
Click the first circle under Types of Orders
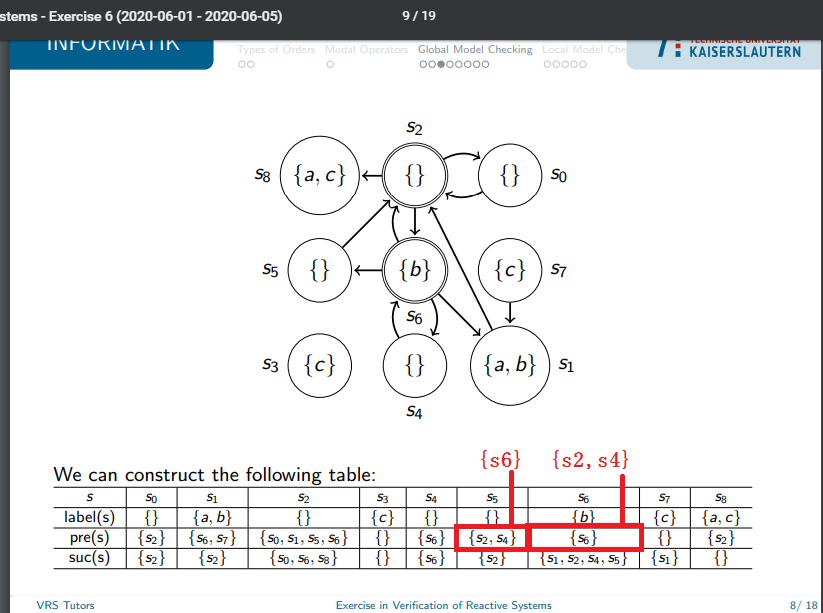point(241,64)
